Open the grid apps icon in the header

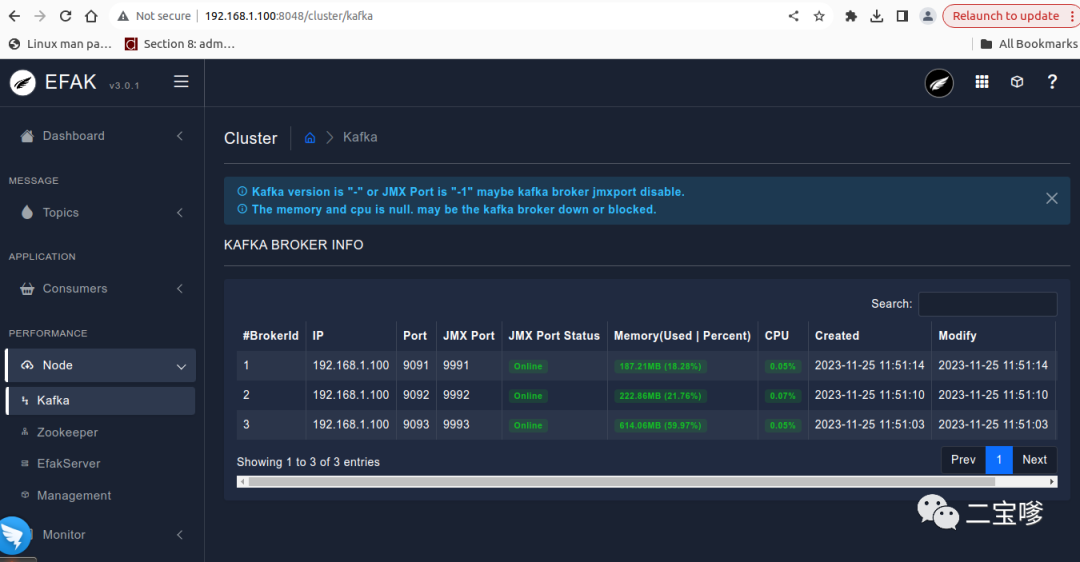(982, 82)
